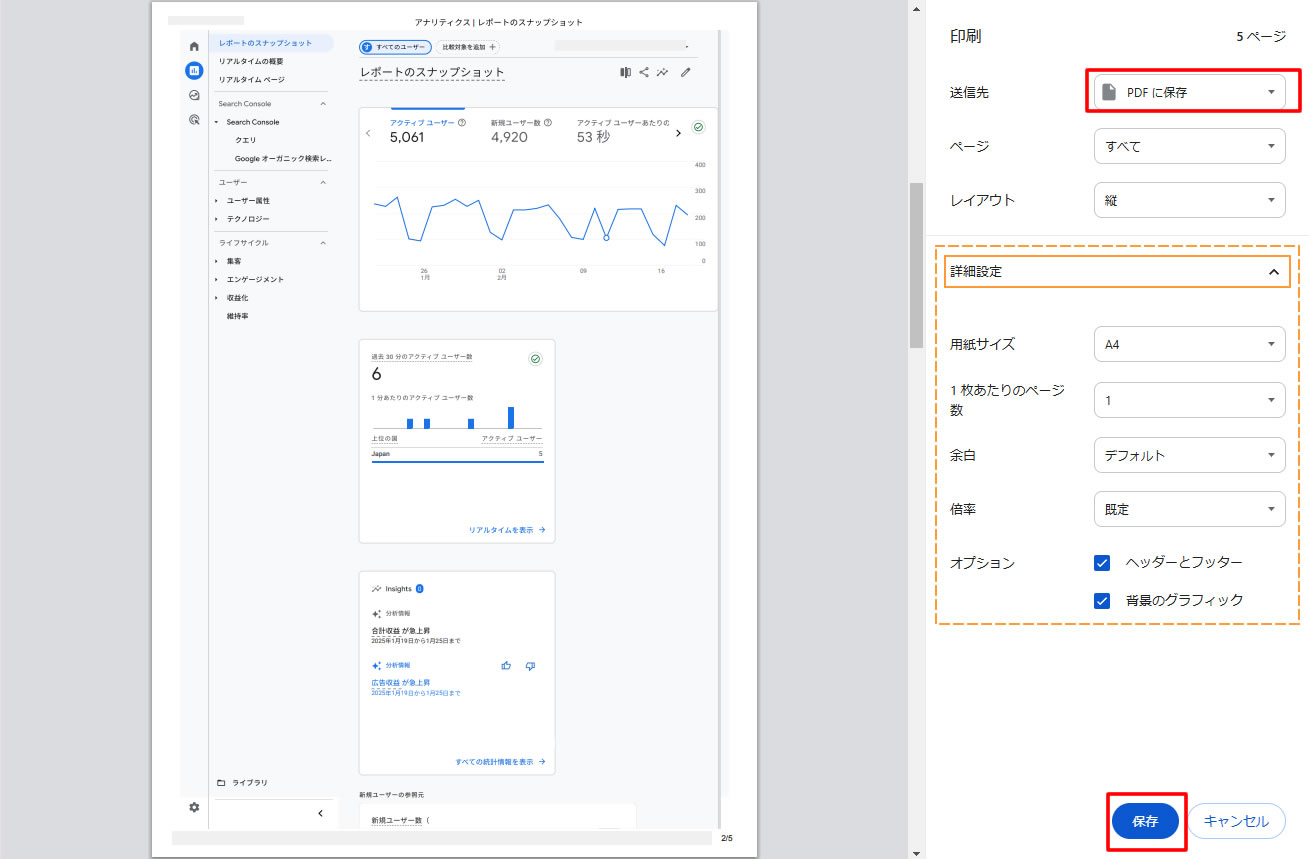This screenshot has height=859, width=1309.
Task: Click the share icon beside report title
Action: coord(644,72)
